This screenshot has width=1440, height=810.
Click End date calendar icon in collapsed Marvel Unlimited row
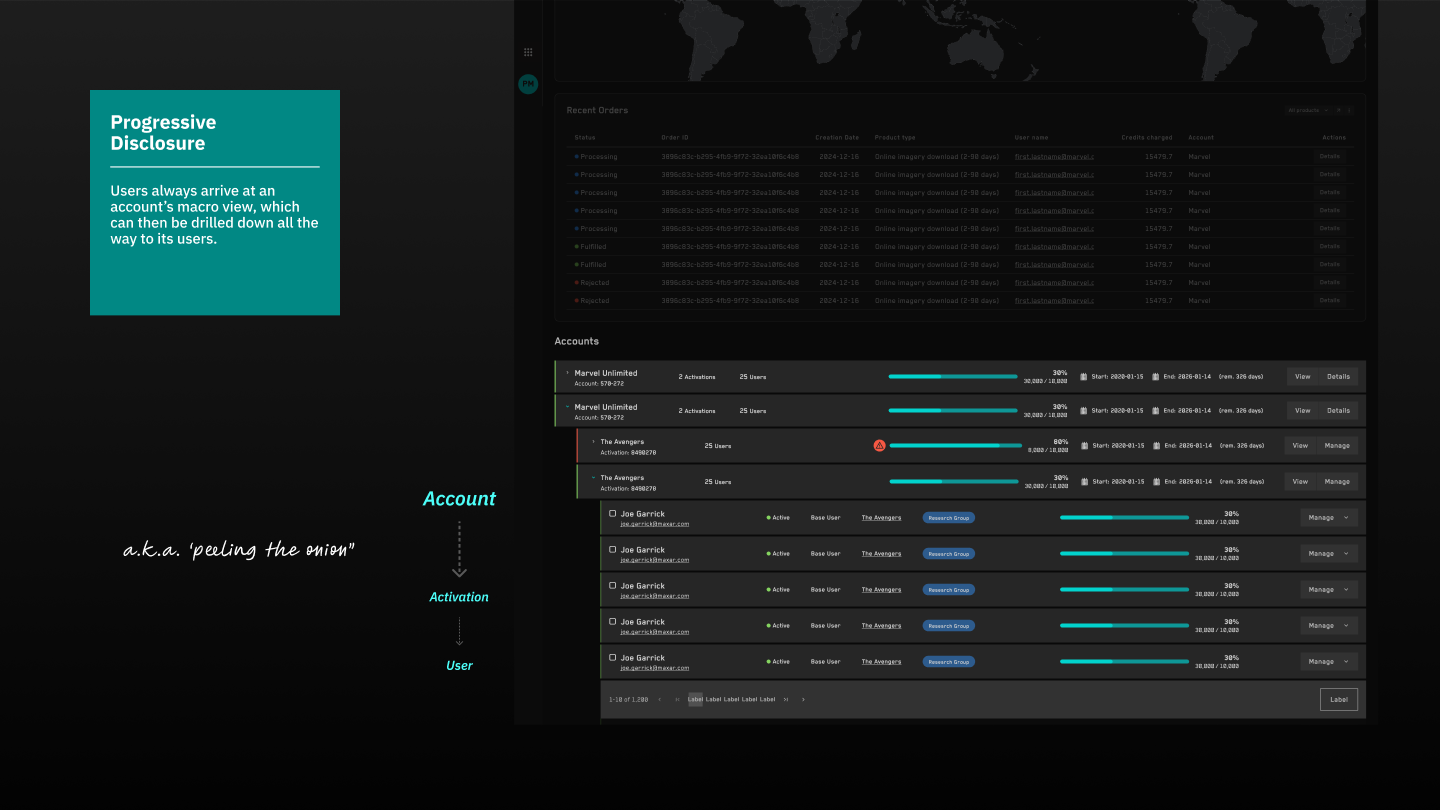point(1156,377)
